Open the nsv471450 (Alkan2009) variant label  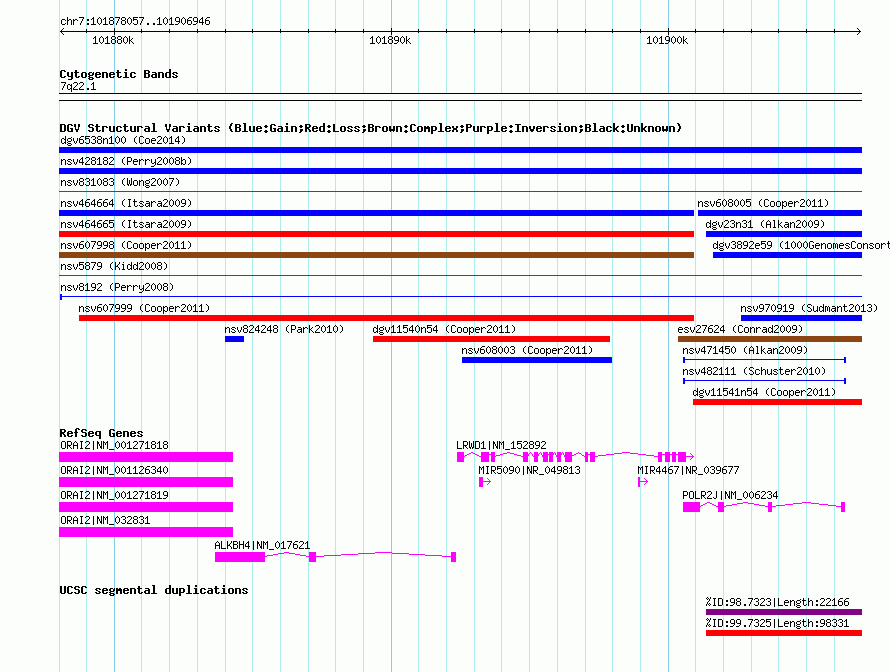tap(745, 350)
